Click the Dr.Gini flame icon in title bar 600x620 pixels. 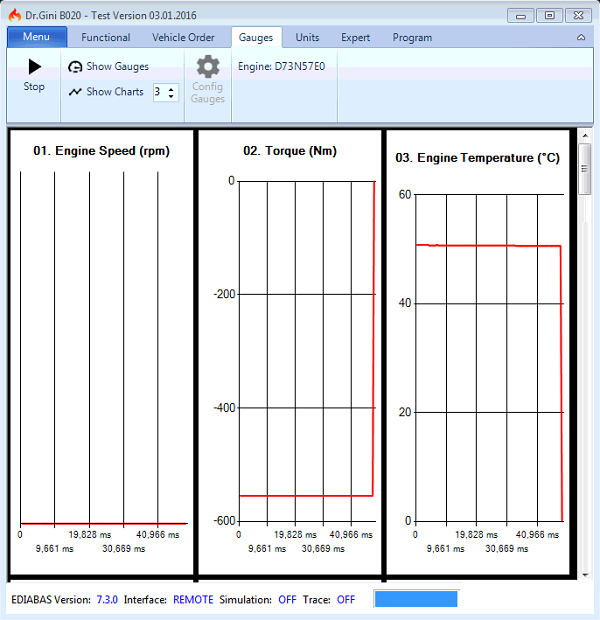pos(14,15)
